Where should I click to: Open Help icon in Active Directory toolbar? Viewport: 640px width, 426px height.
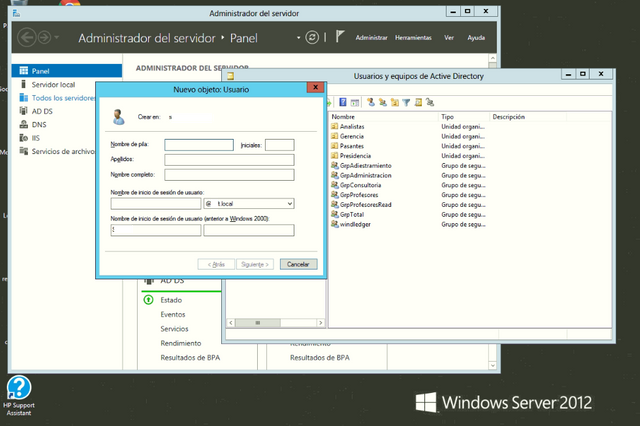coord(343,102)
